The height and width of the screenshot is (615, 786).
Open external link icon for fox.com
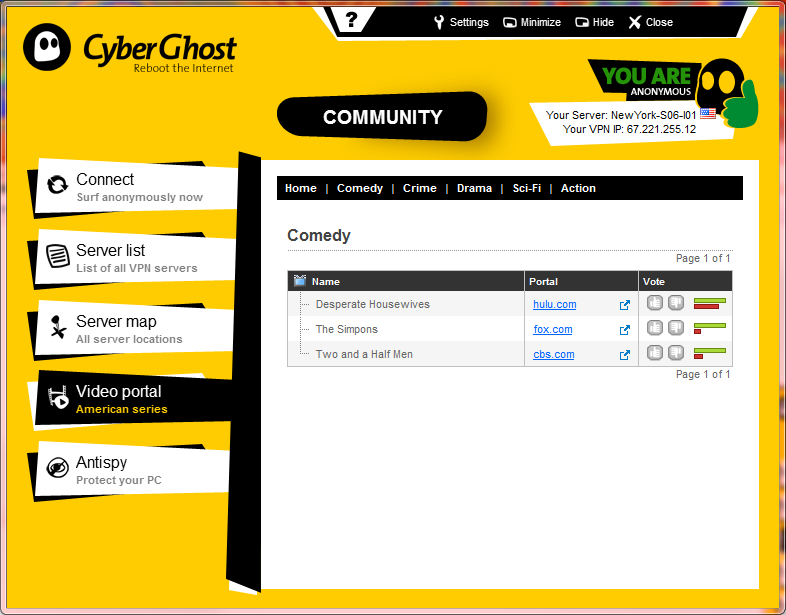625,330
